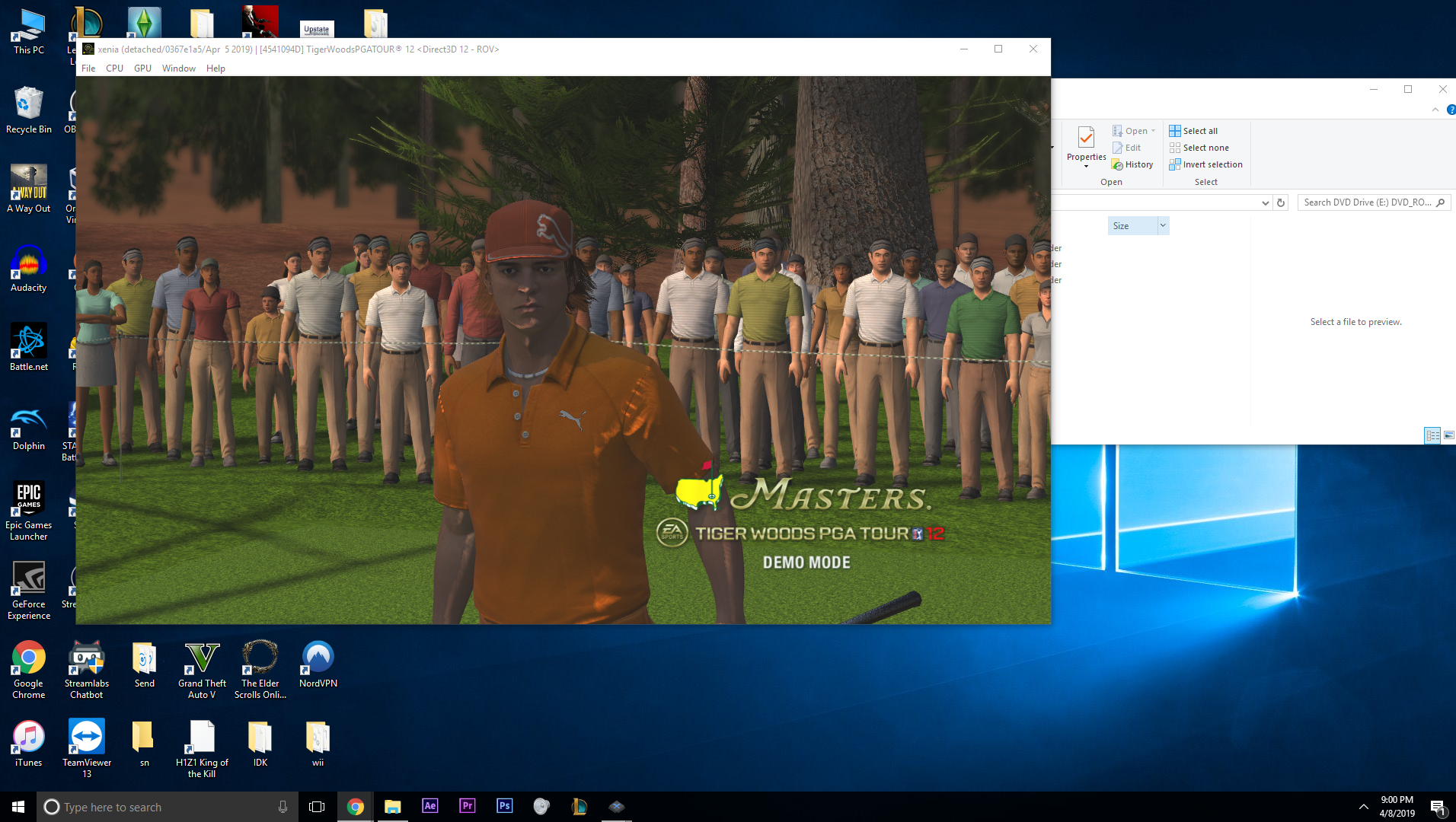Select The Elder Scrolls Online shortcut
Screen dimensions: 1456x822
point(260,670)
